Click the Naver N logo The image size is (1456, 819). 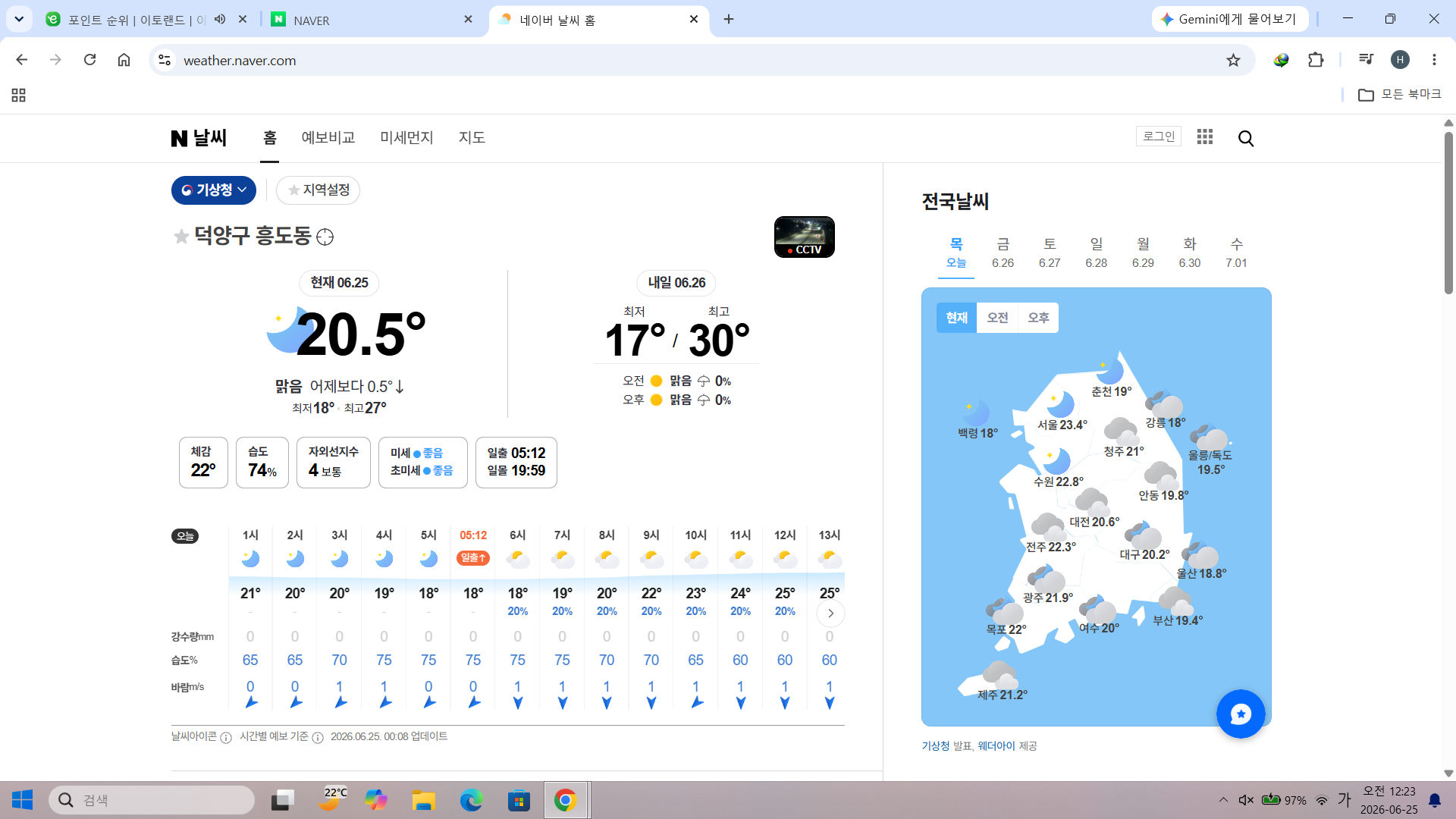tap(179, 138)
